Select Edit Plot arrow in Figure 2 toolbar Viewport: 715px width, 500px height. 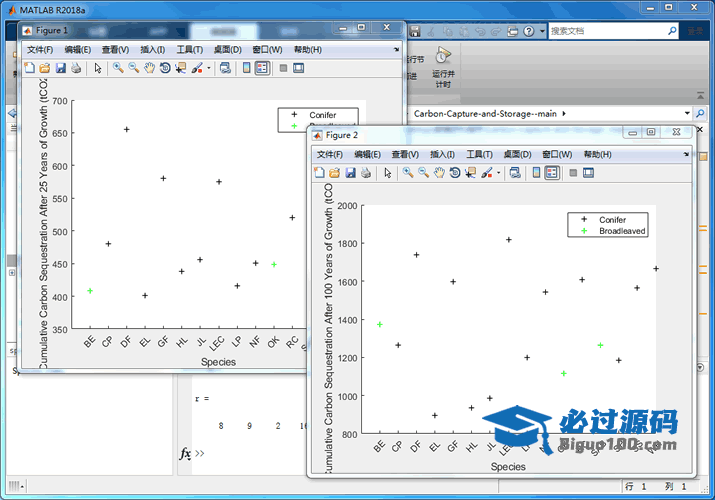388,173
